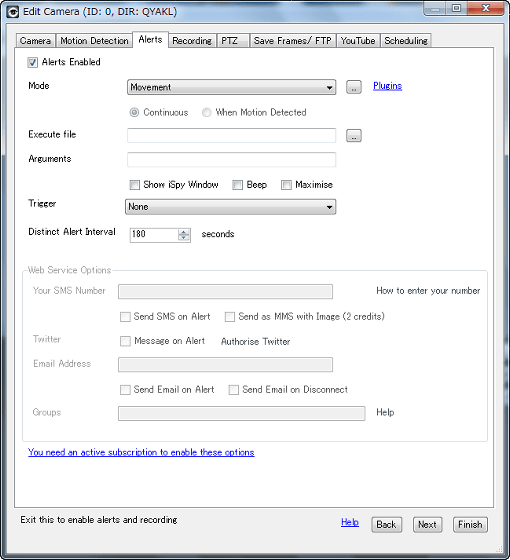Click Finish to save camera settings

tap(470, 525)
